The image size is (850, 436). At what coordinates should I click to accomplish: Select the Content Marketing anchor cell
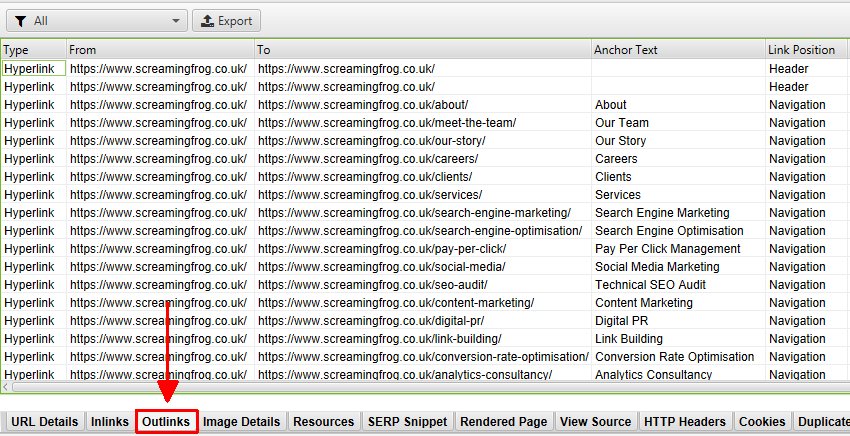(678, 303)
